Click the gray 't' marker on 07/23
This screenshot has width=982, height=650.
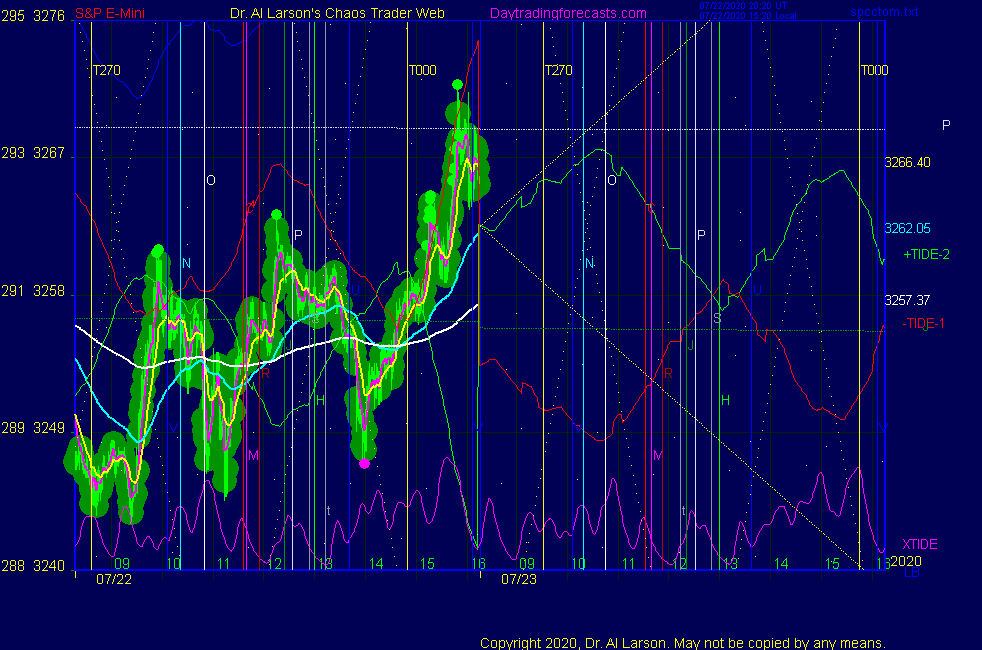[683, 511]
